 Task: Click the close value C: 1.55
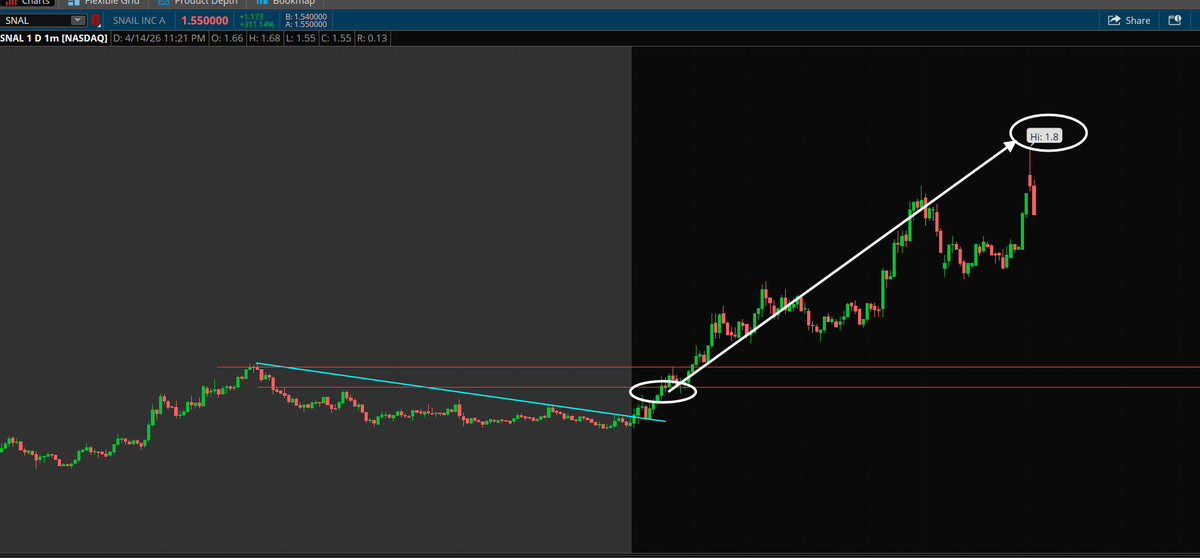(335, 38)
